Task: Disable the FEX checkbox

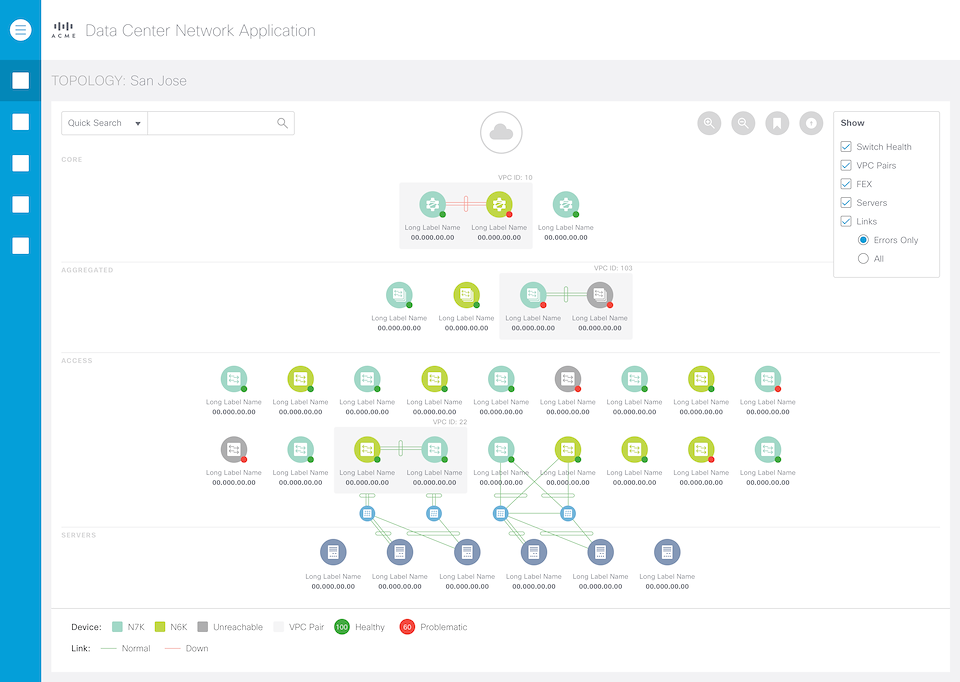Action: pos(846,184)
